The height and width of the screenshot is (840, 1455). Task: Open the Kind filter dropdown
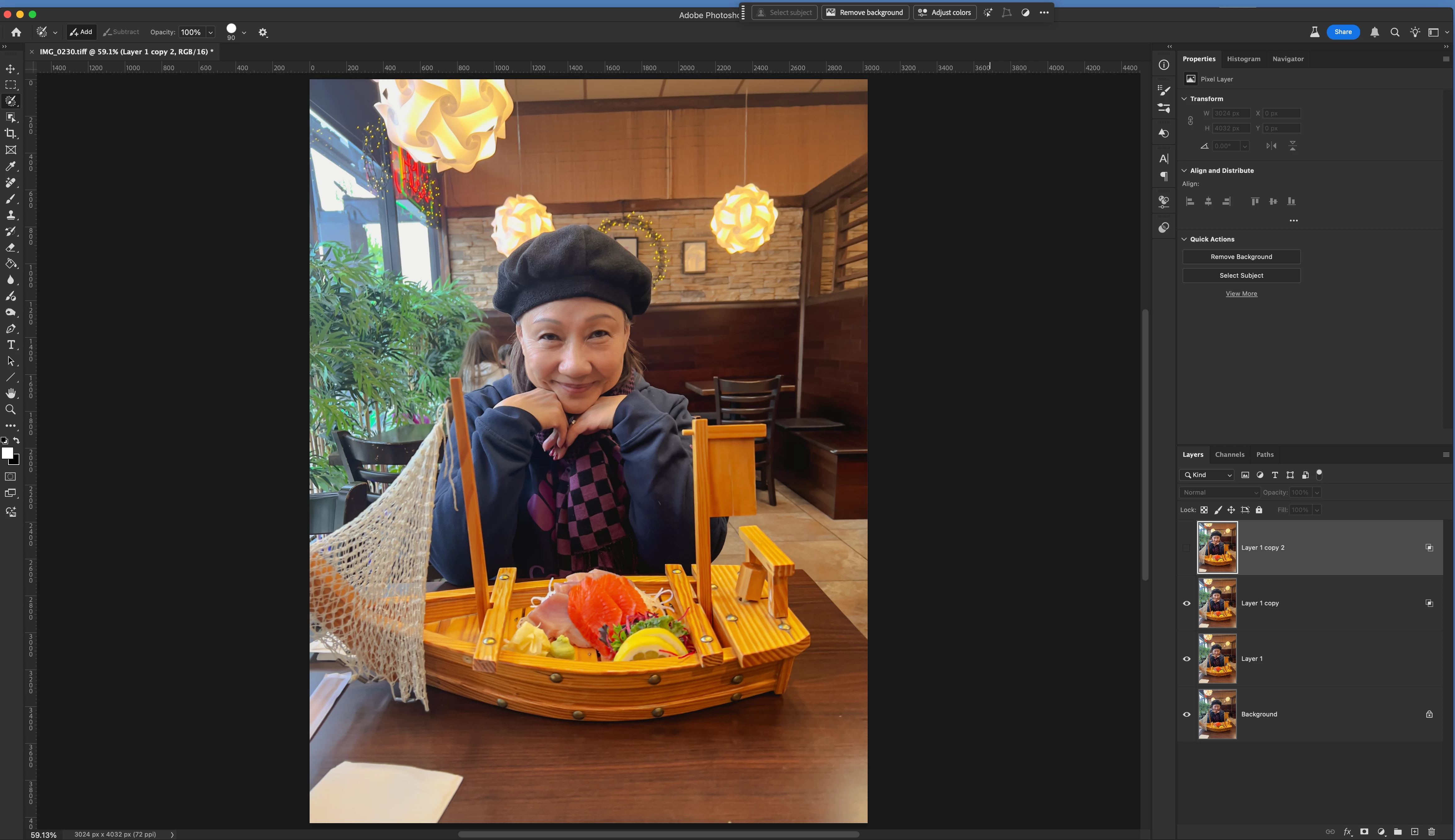[x=1207, y=475]
